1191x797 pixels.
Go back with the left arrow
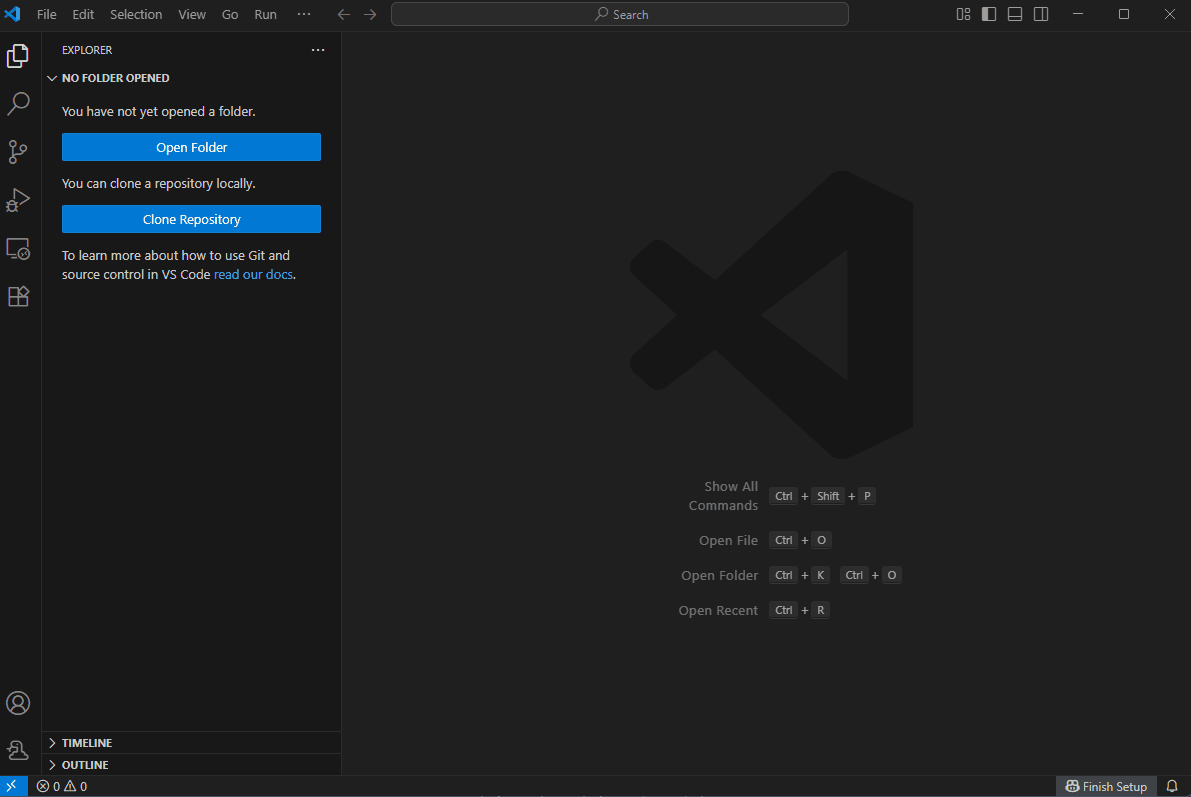pyautogui.click(x=344, y=14)
